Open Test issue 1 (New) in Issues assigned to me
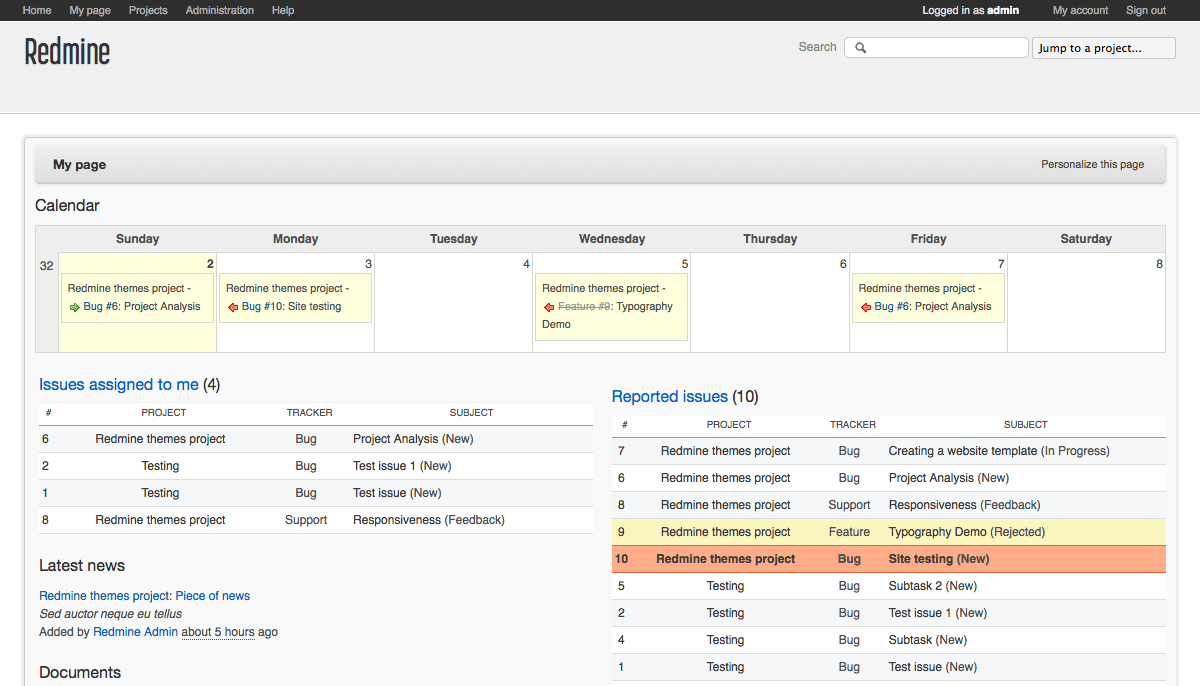 pyautogui.click(x=402, y=466)
